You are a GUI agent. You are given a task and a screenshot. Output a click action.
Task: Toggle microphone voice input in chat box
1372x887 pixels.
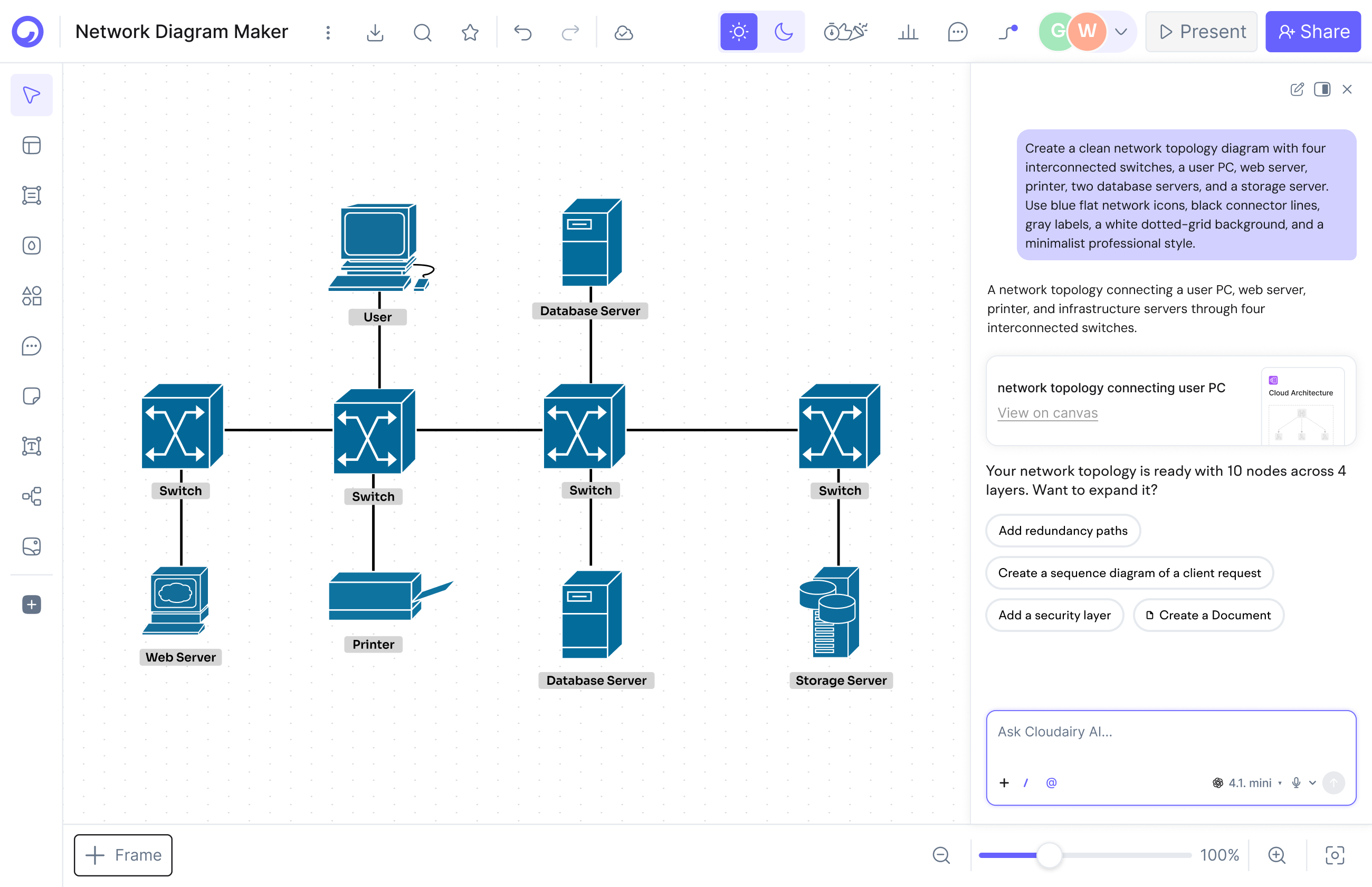[1296, 782]
